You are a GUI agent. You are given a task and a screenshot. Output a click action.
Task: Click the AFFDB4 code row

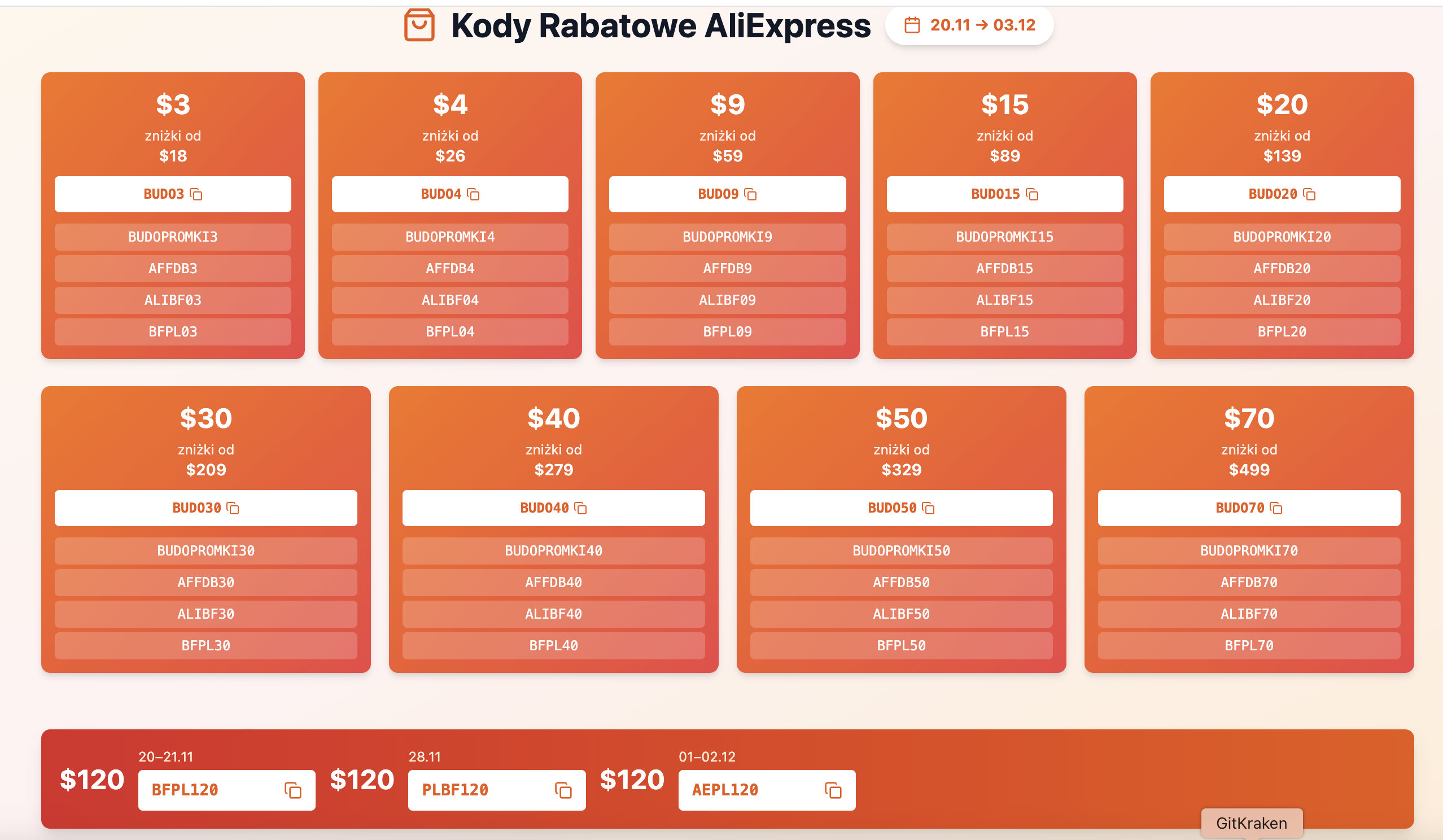450,269
